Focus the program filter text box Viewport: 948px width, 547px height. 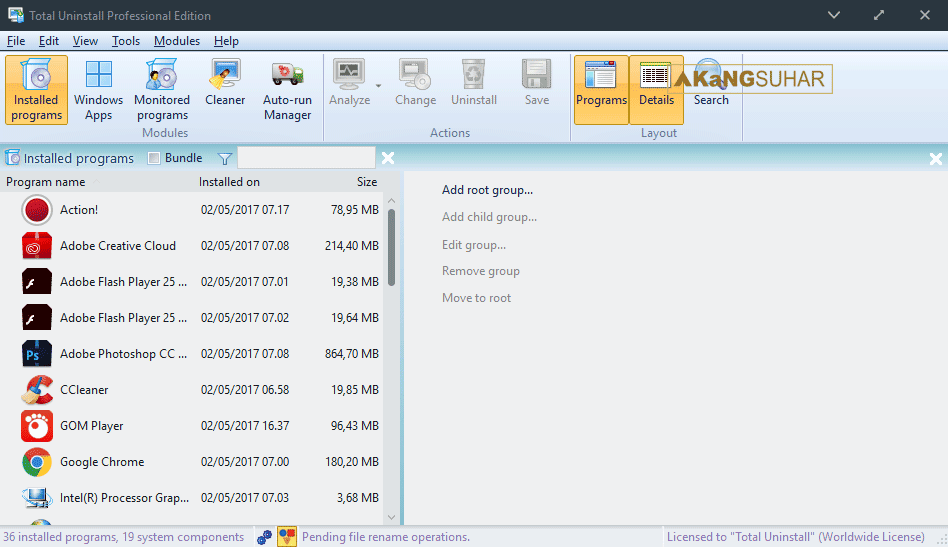click(x=307, y=158)
